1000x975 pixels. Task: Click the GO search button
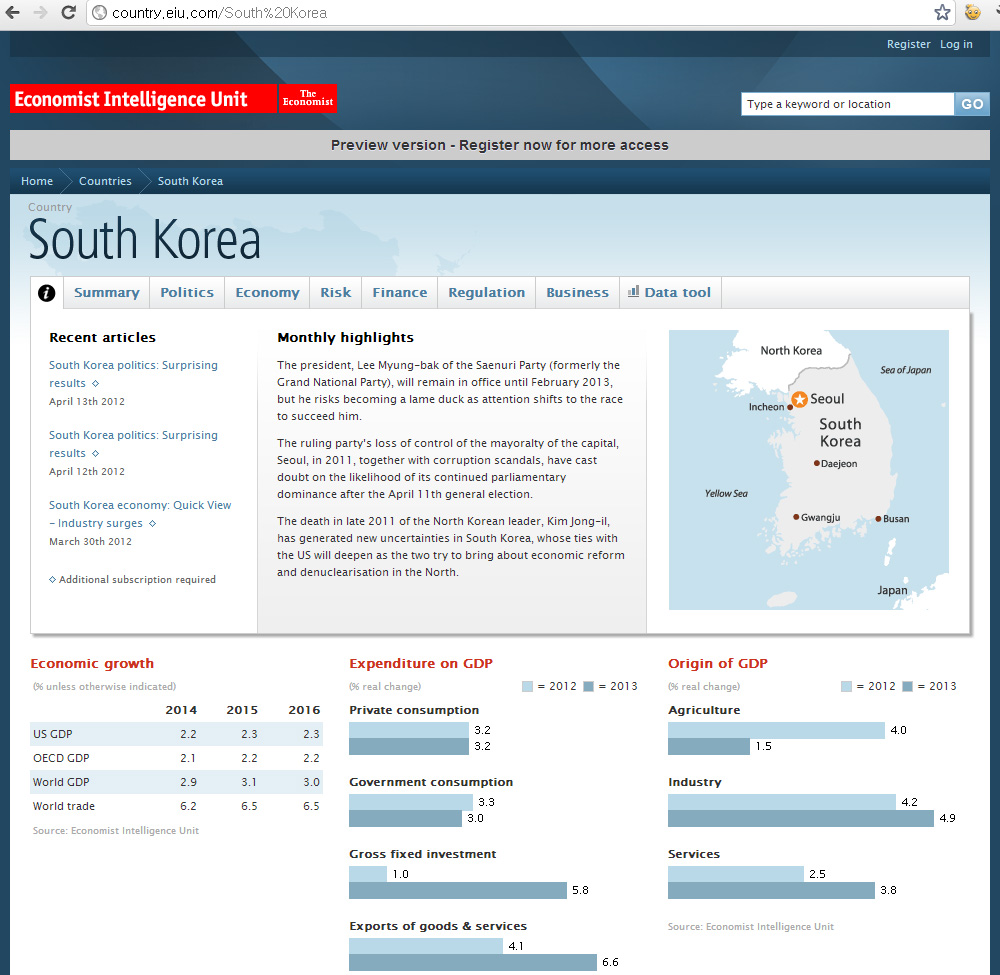click(972, 104)
